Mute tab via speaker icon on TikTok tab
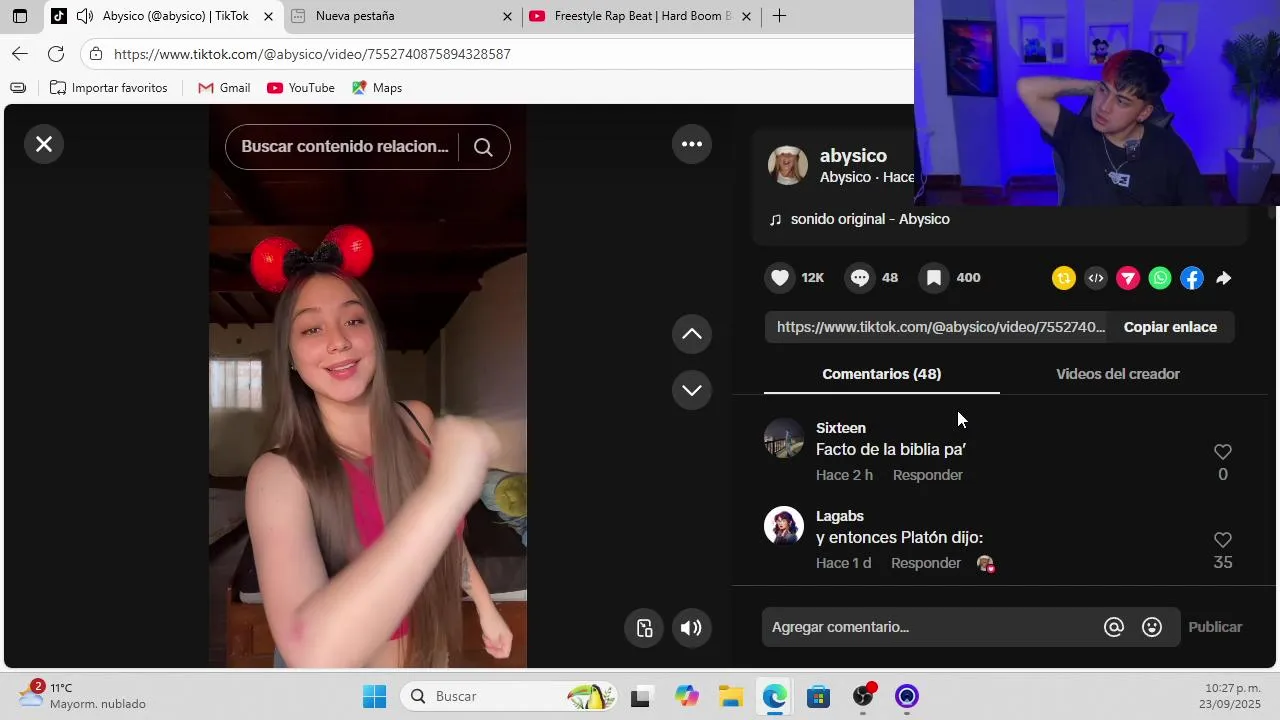Screen dimensions: 1280x720 [x=85, y=16]
